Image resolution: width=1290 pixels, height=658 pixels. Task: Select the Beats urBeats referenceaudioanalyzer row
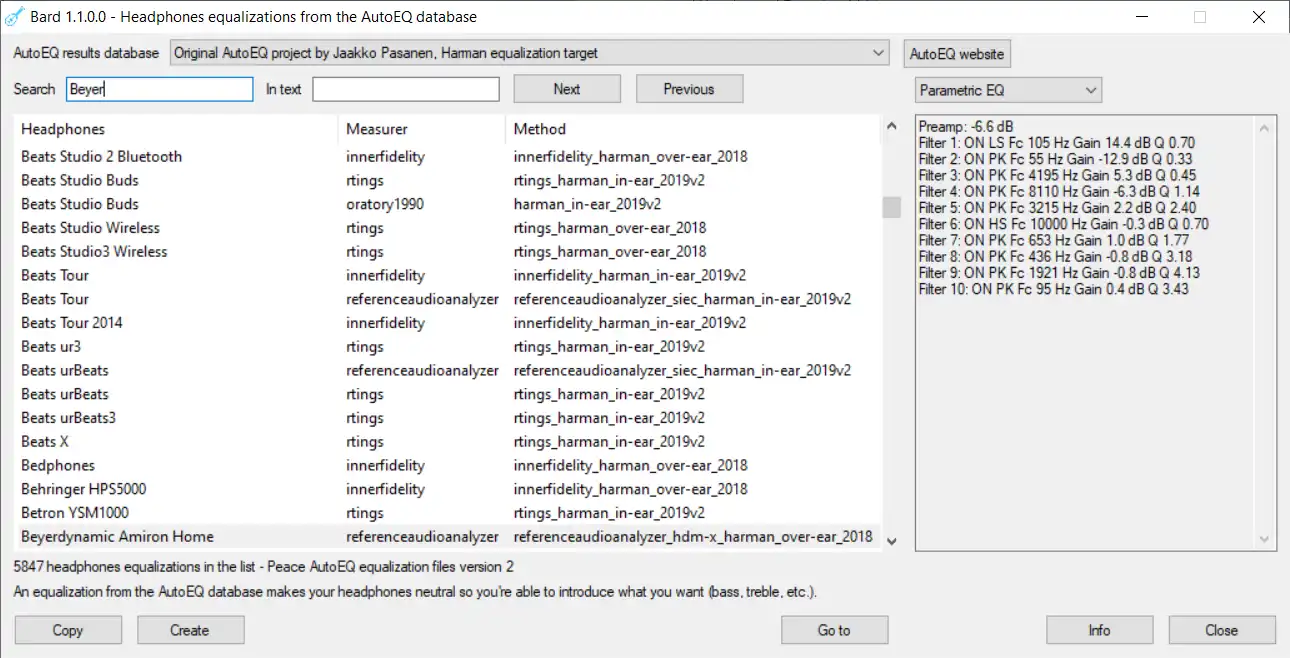(448, 370)
